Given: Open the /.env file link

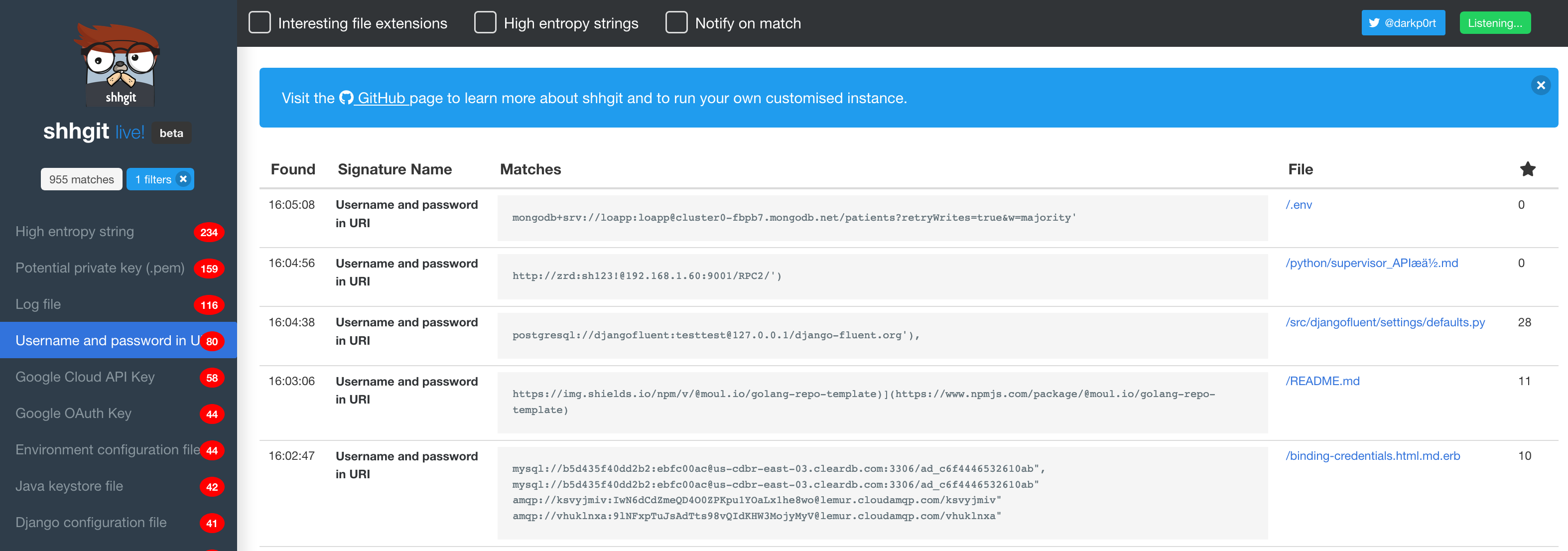Looking at the screenshot, I should coord(1299,205).
